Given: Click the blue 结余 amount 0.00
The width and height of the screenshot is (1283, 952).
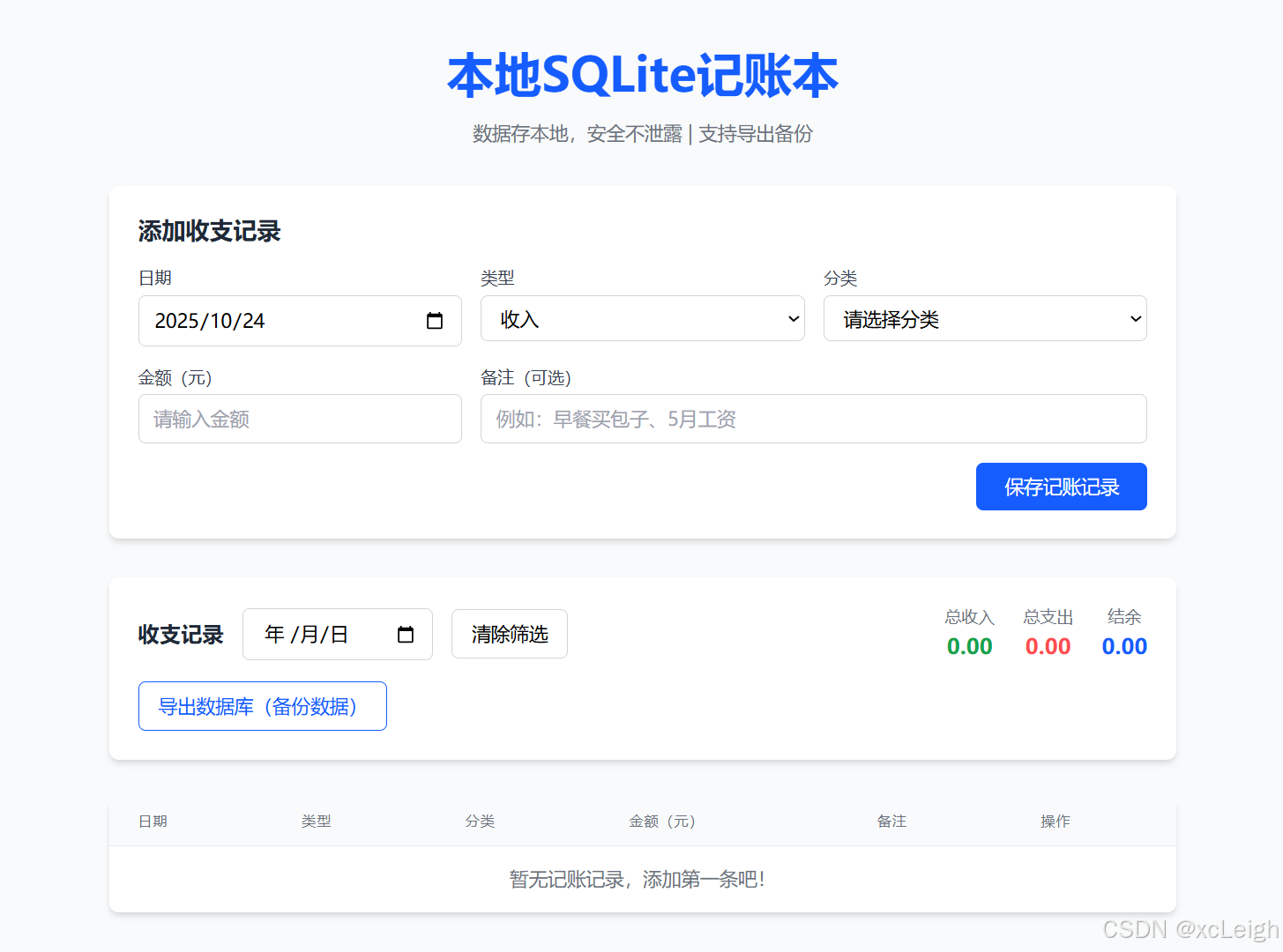Looking at the screenshot, I should [1123, 646].
